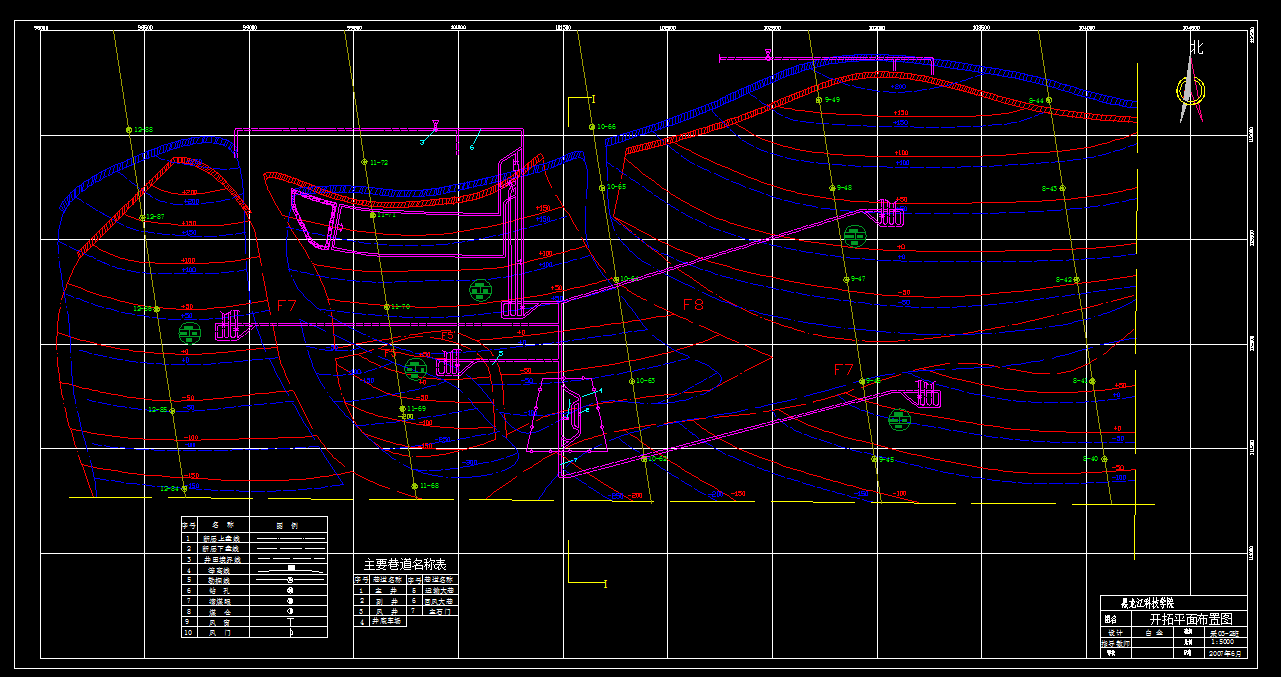The image size is (1281, 677).
Task: Select the green symbol near borehole 12-86
Action: click(x=189, y=332)
